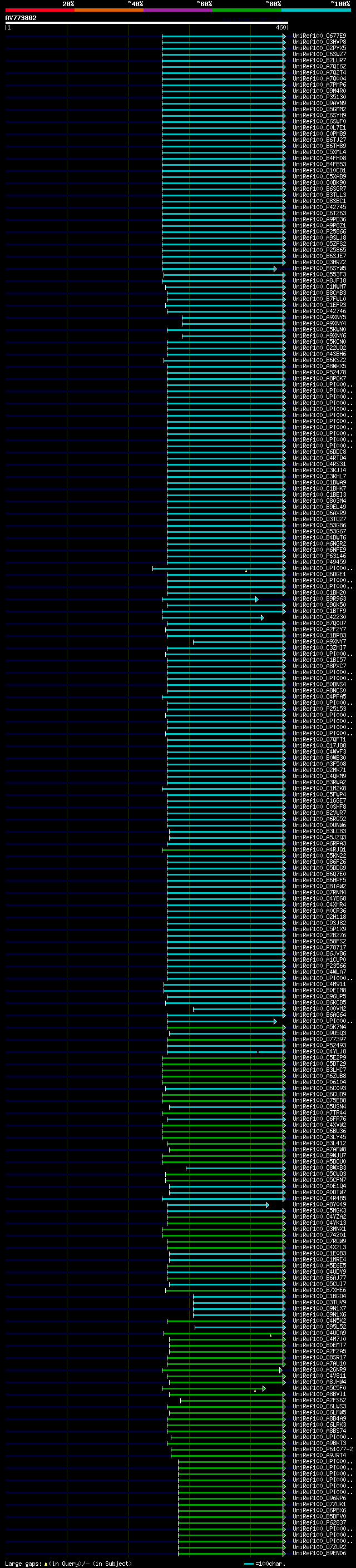The image size is (356, 1568).
Task: Click the purple ~60% identity legend segment
Action: tap(179, 10)
